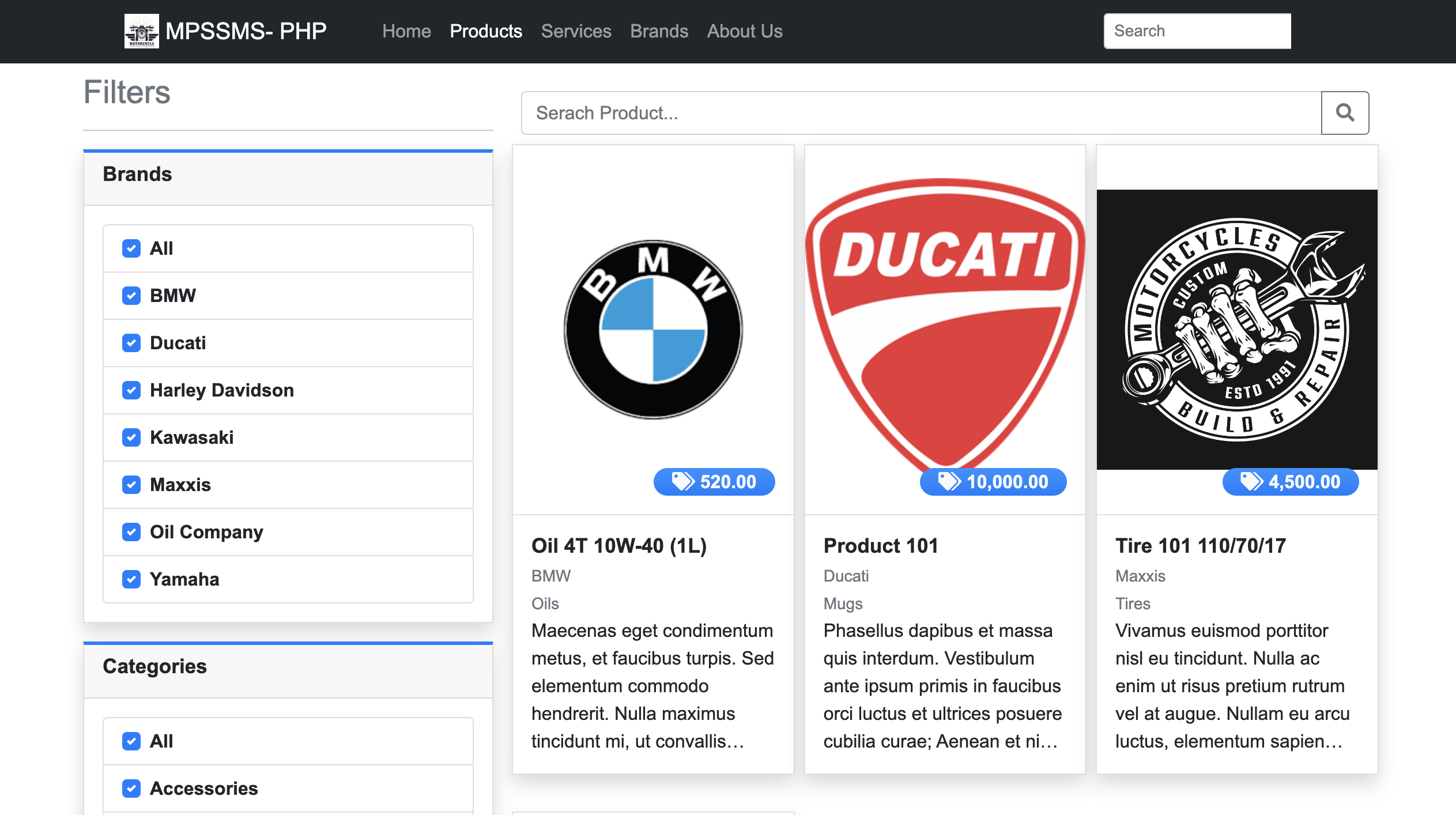Click the Brands filter panel header
The image size is (1456, 815).
click(x=288, y=178)
